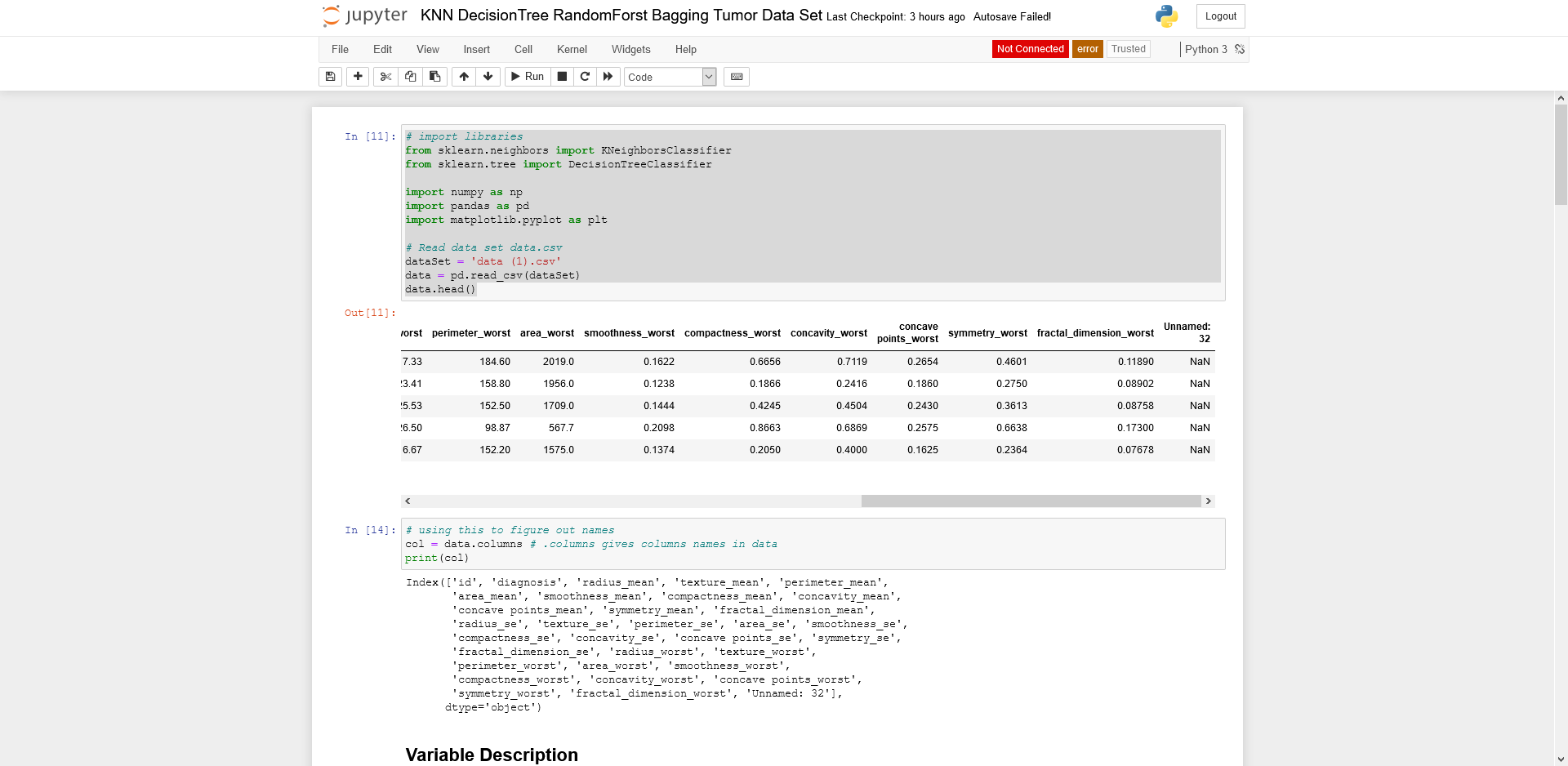Run the selected cell with Run button
Screen dimensions: 1568x766
tap(528, 77)
